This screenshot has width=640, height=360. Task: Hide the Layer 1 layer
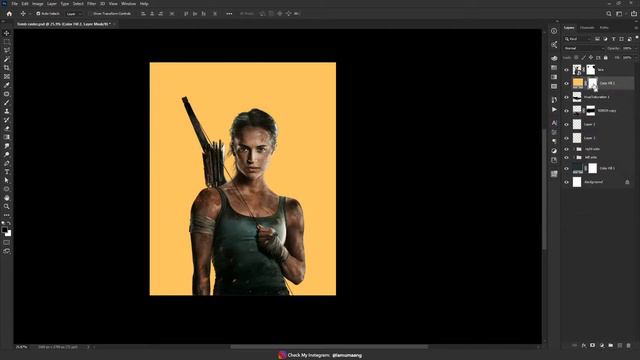click(566, 138)
